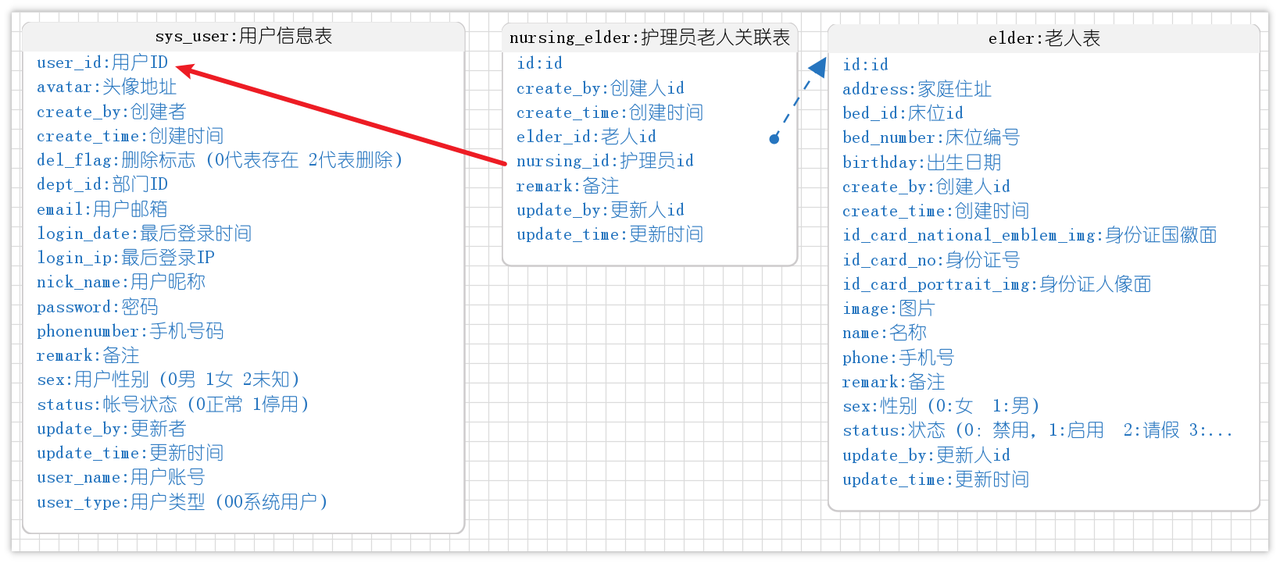Select create_time:创建时间 in sys_user table
Screen dimensions: 1280x563
(x=130, y=136)
